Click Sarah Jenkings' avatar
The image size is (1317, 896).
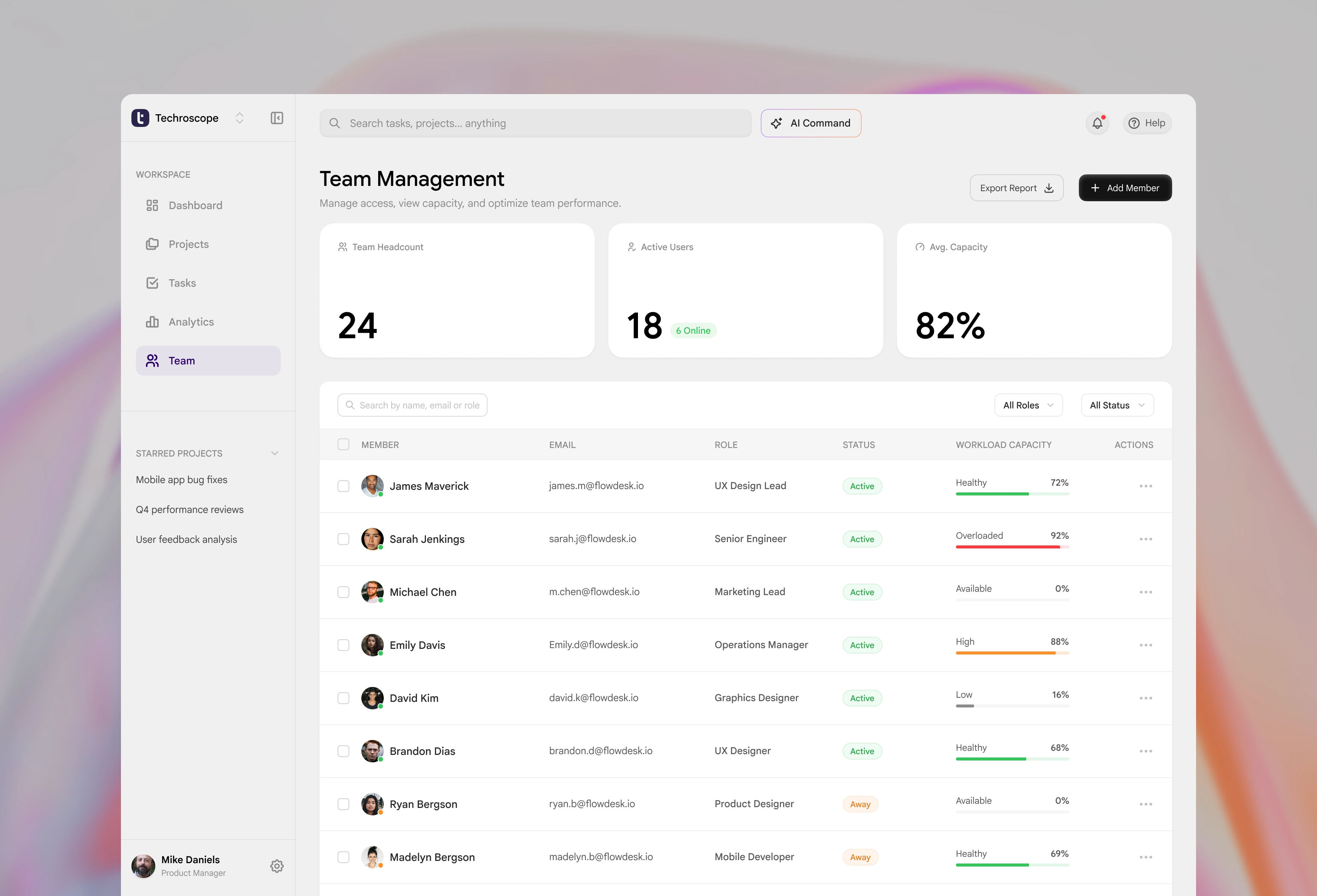click(x=372, y=539)
